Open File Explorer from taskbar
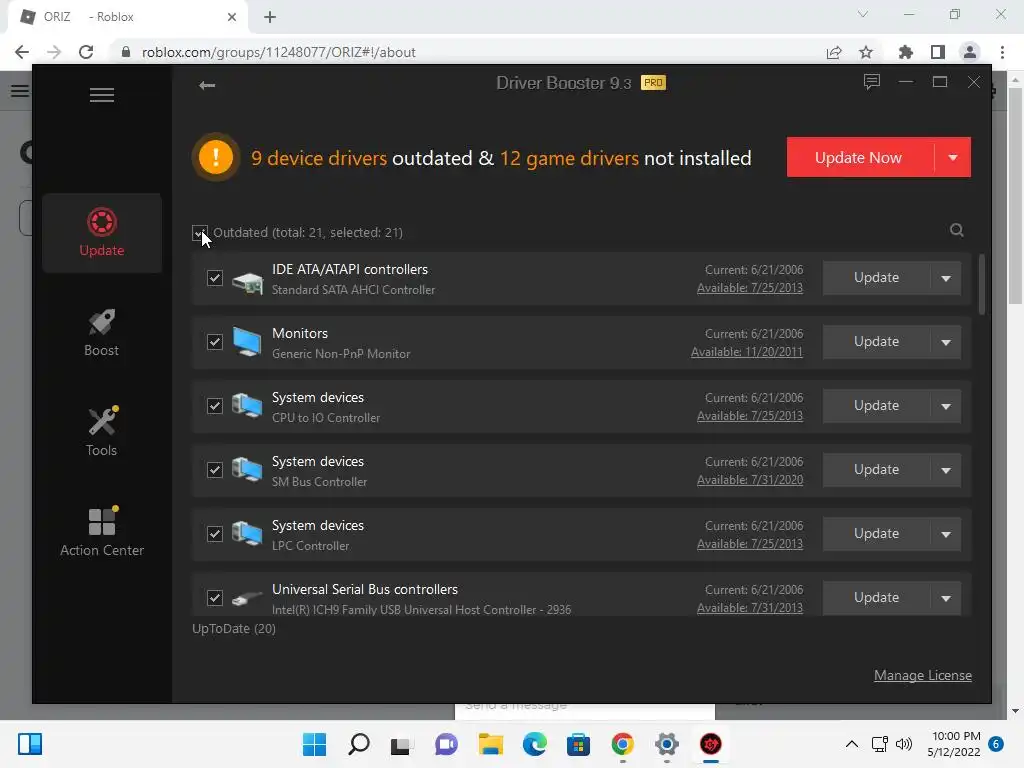Screen dimensions: 1024x768 (x=490, y=744)
